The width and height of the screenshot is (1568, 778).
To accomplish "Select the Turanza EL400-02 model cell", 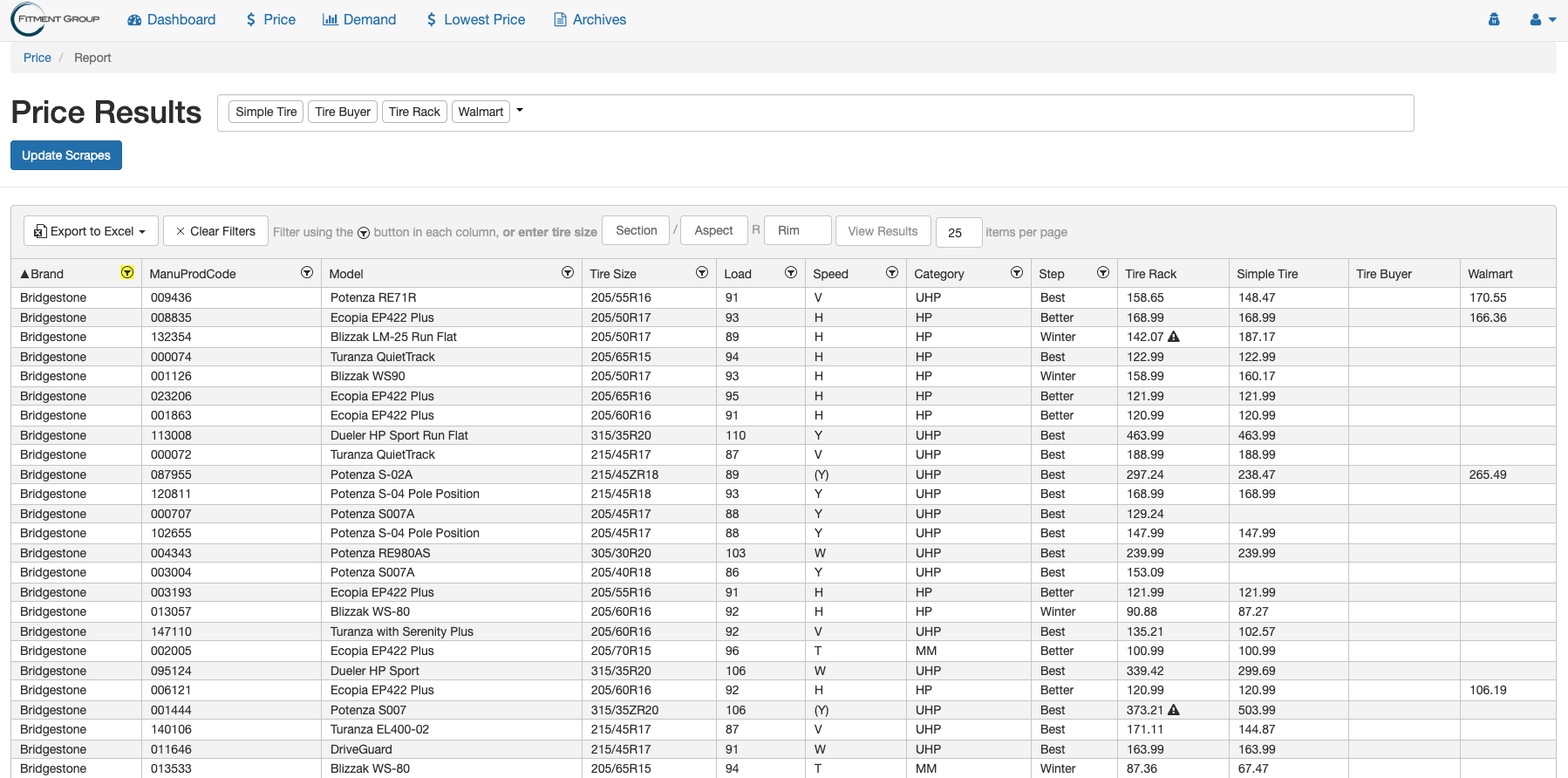I will [379, 729].
